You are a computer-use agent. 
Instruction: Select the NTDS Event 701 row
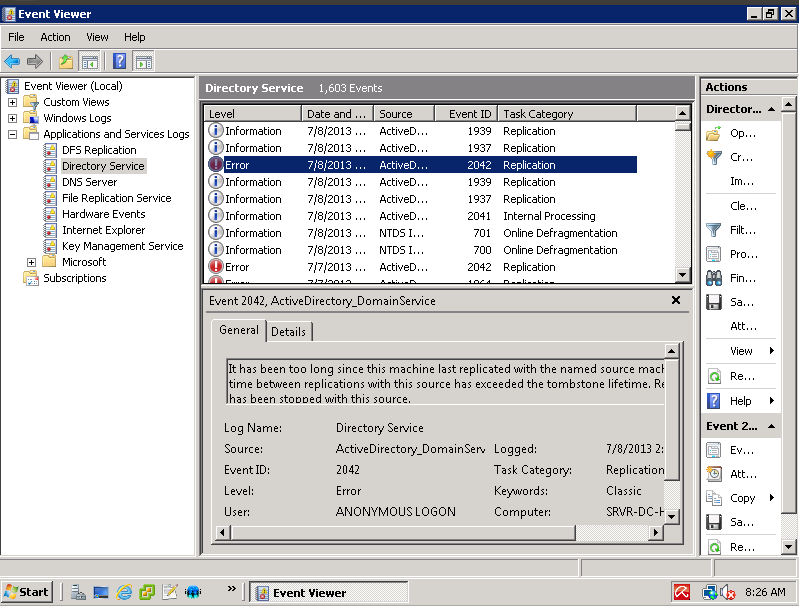[x=422, y=233]
